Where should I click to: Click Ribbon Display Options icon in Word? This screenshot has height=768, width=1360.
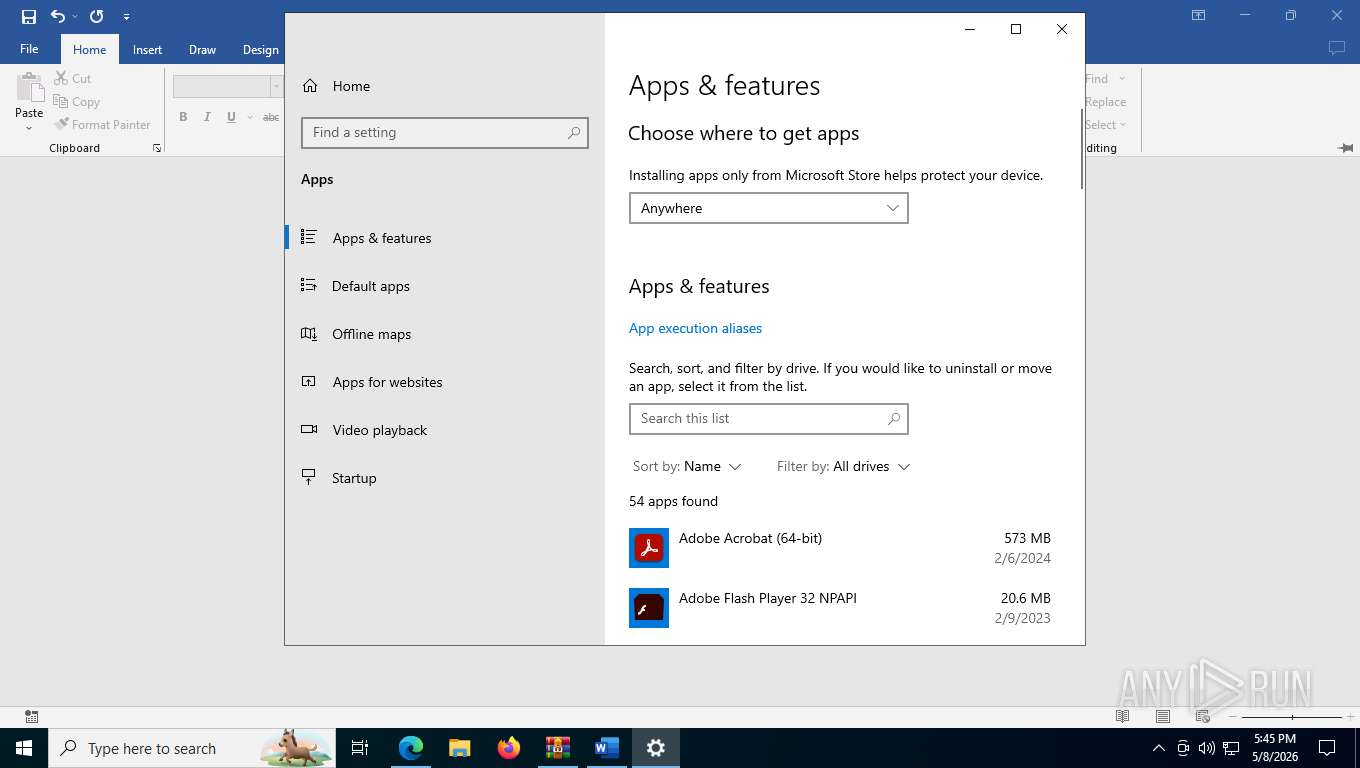click(1198, 15)
